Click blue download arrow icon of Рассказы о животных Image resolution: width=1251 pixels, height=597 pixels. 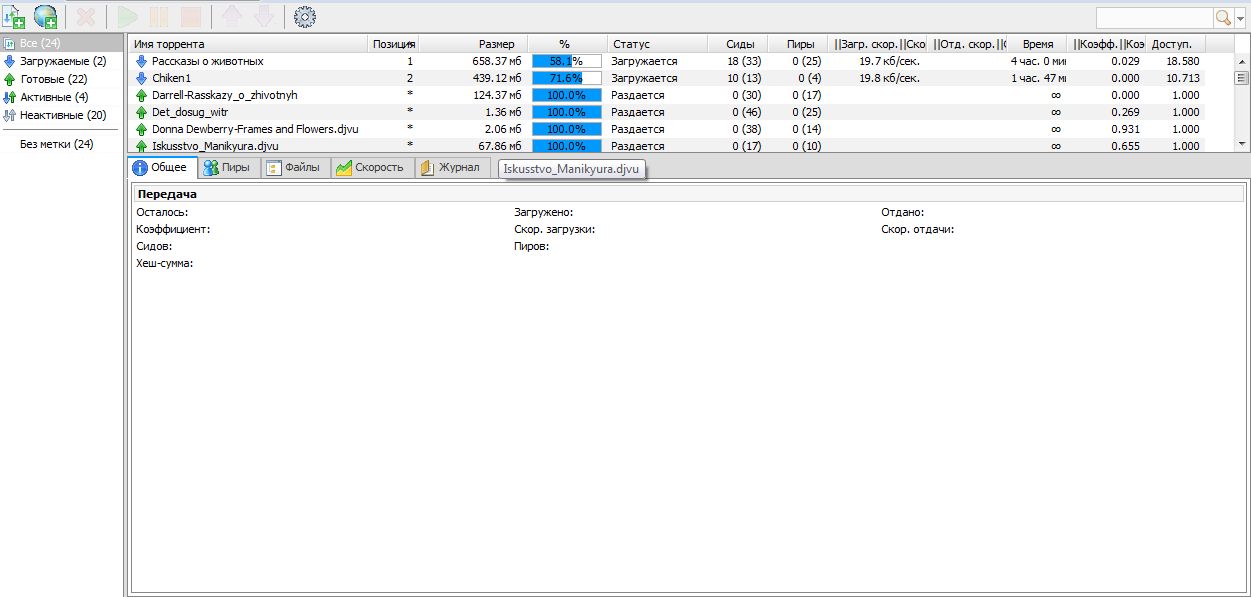pos(141,61)
